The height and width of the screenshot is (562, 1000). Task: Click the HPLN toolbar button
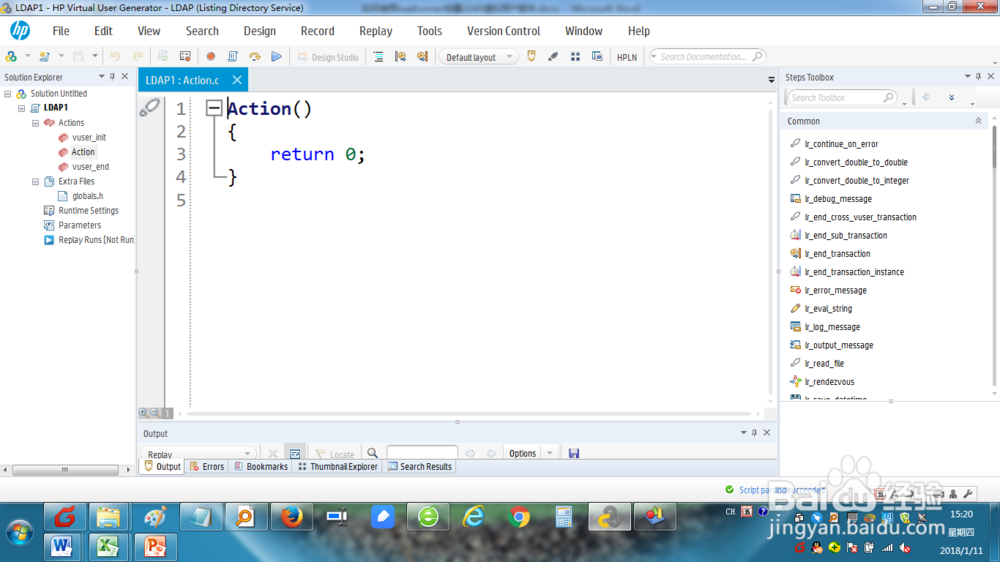click(x=626, y=57)
